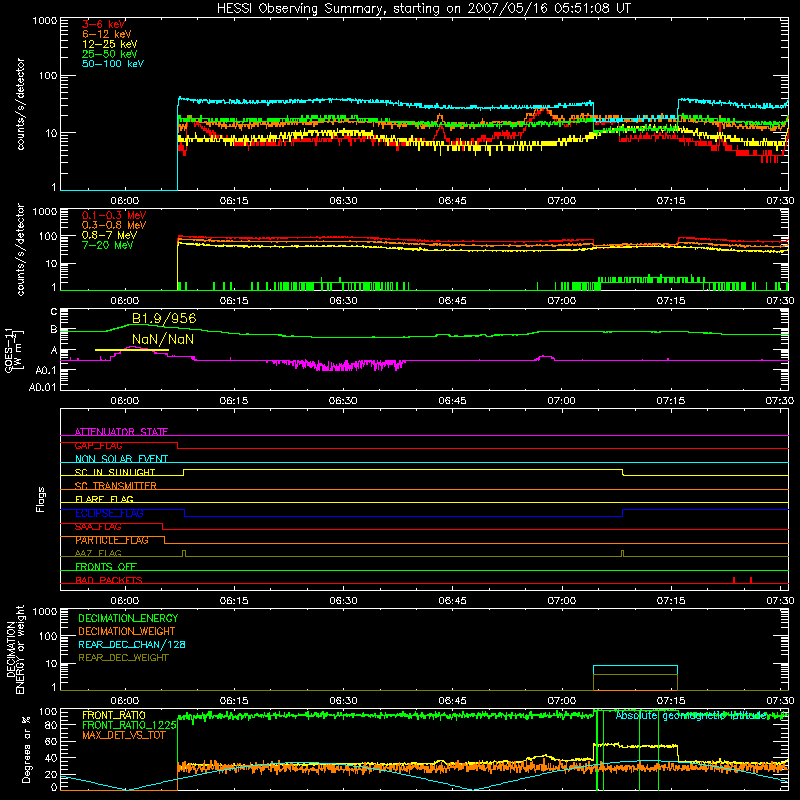Screen dimensions: 800x800
Task: Select the Degrees or % axis title
Action: click(27, 749)
